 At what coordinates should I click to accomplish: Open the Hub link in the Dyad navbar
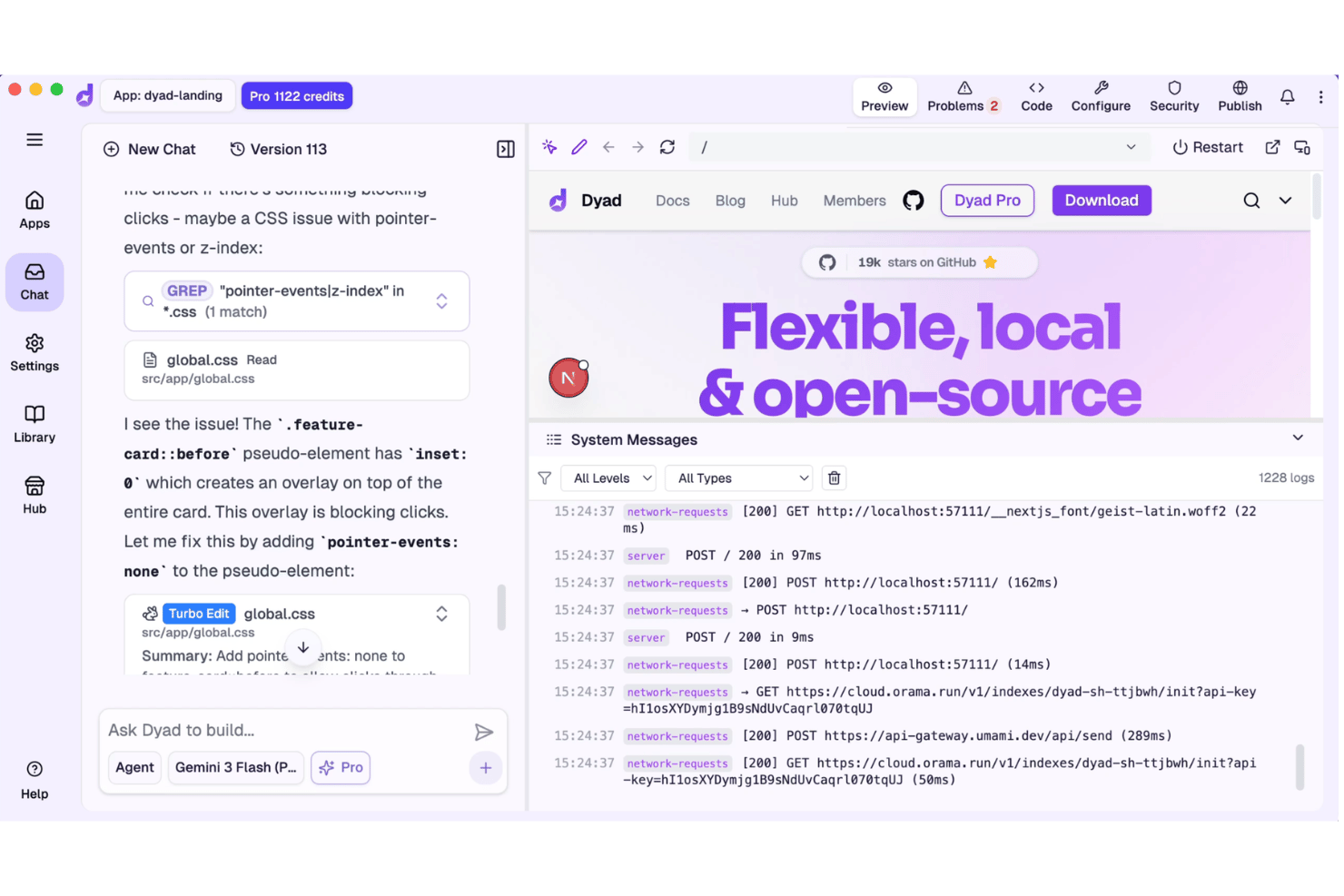click(785, 201)
